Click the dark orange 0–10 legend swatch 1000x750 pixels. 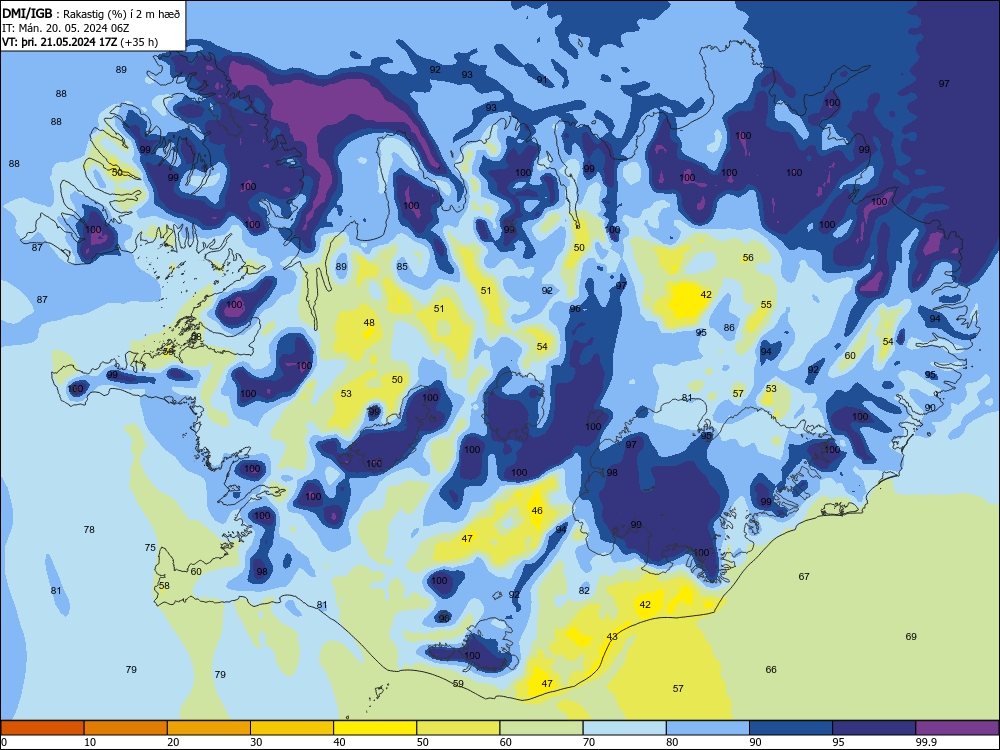point(42,728)
